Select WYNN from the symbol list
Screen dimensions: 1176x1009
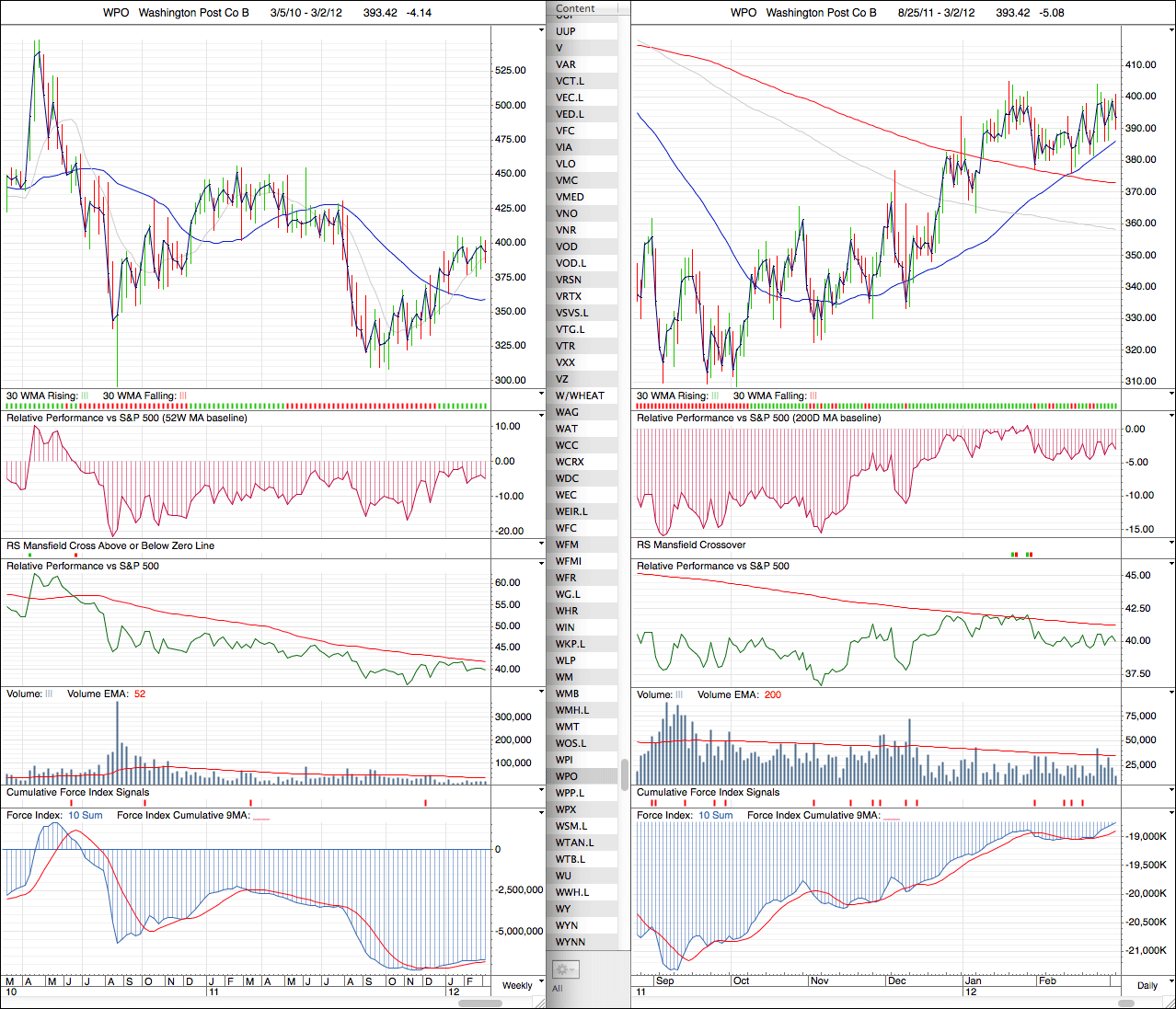point(571,942)
